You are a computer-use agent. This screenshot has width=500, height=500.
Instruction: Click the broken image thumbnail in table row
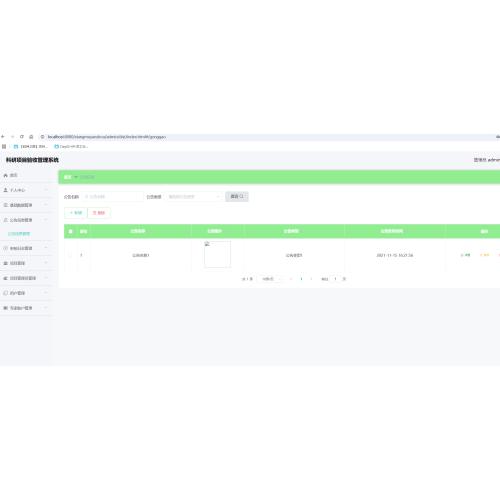tap(217, 254)
